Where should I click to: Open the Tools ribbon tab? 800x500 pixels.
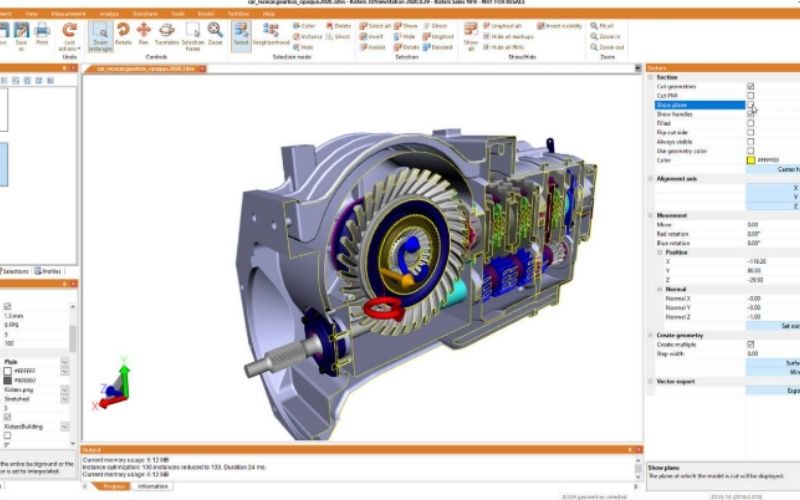click(178, 14)
